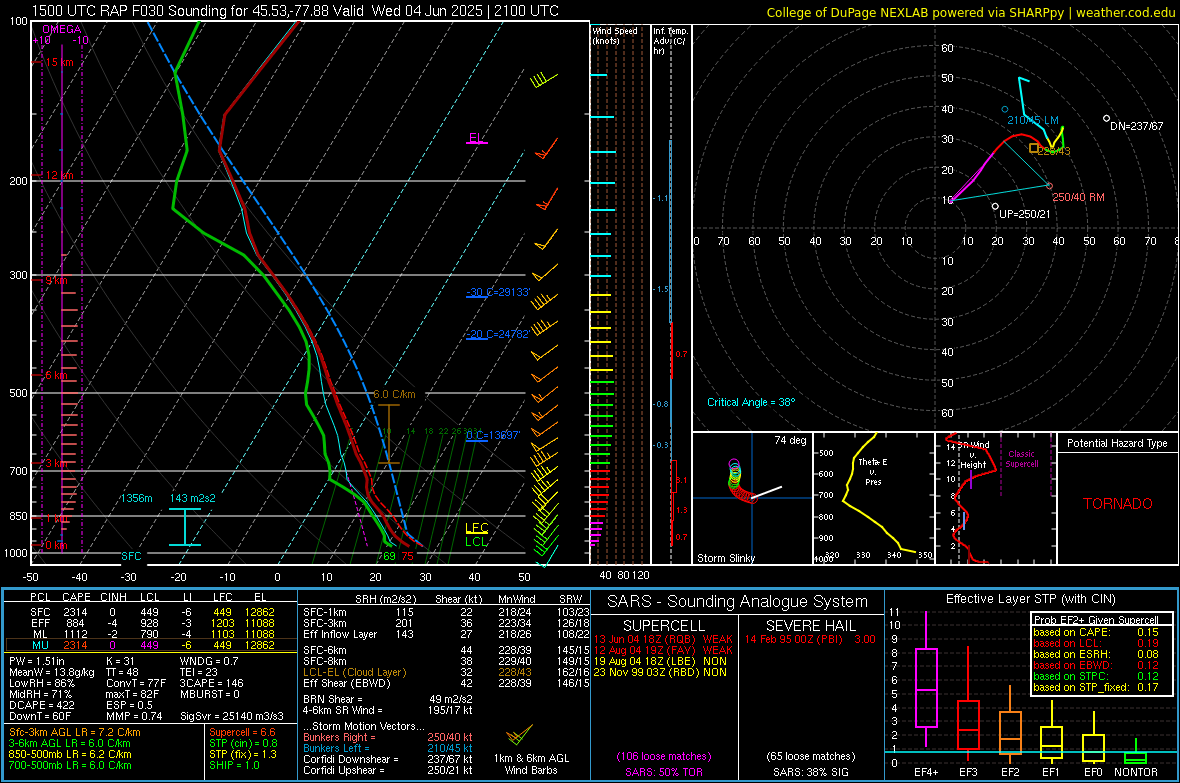Click the Supercell = 6.6 parameter
Screen dimensions: 1180x783
(242, 732)
